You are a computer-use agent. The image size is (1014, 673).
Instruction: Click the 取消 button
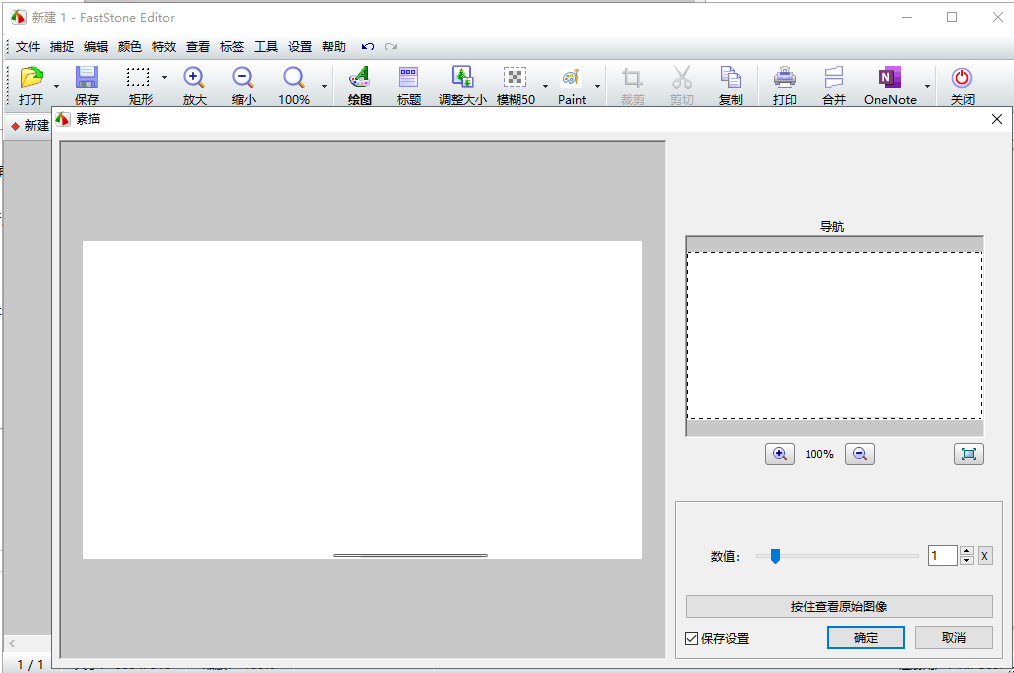coord(954,638)
